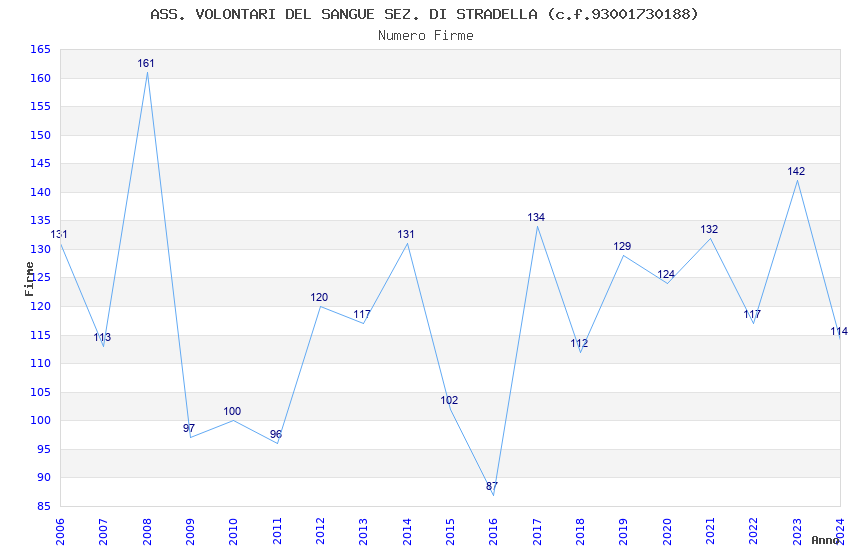Click the 2009 year label on x-axis
This screenshot has width=850, height=550.
(x=190, y=532)
